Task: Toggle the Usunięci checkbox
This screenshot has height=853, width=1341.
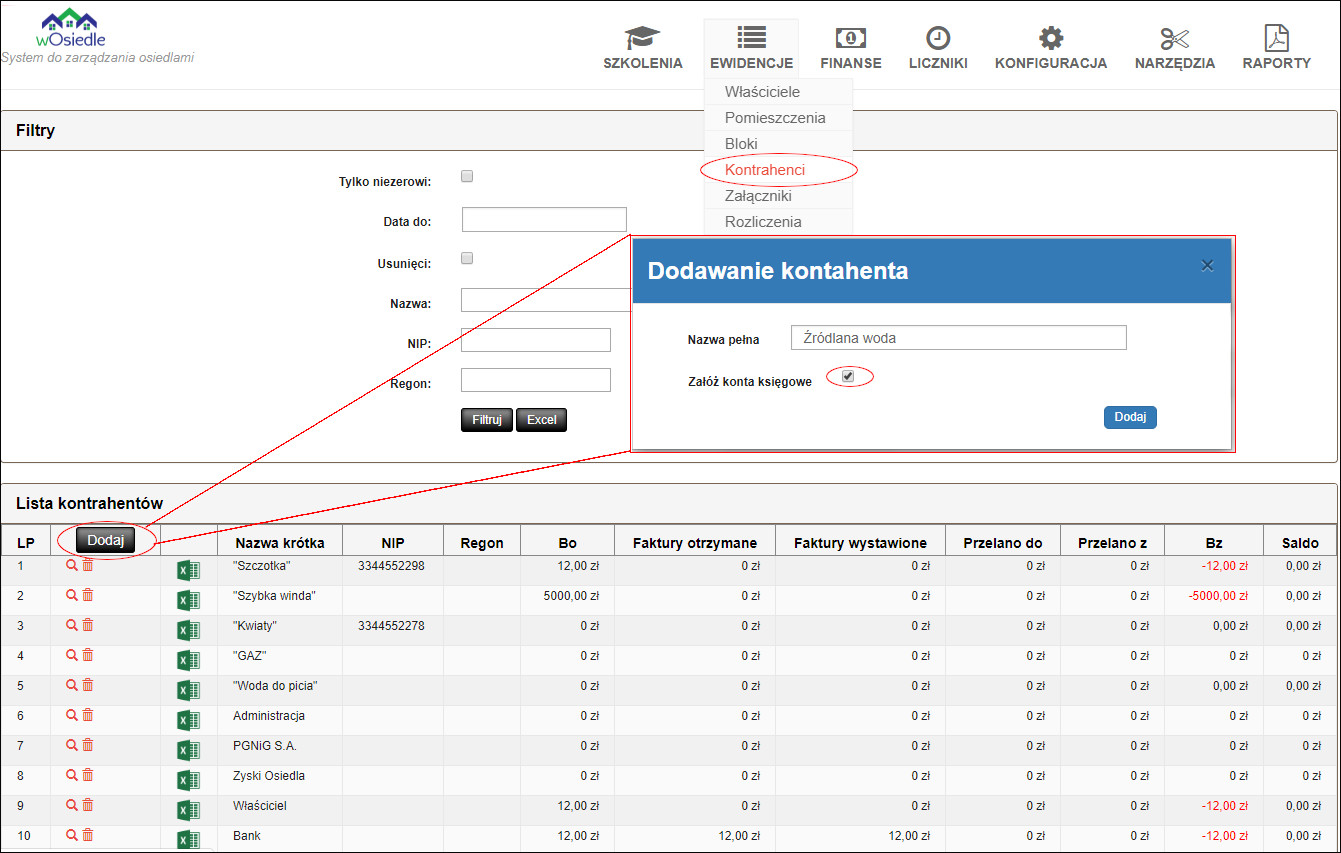Action: (467, 259)
